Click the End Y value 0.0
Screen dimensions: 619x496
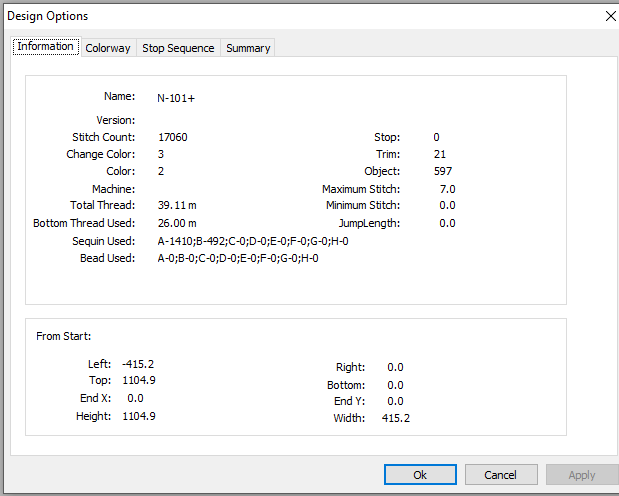(x=395, y=401)
